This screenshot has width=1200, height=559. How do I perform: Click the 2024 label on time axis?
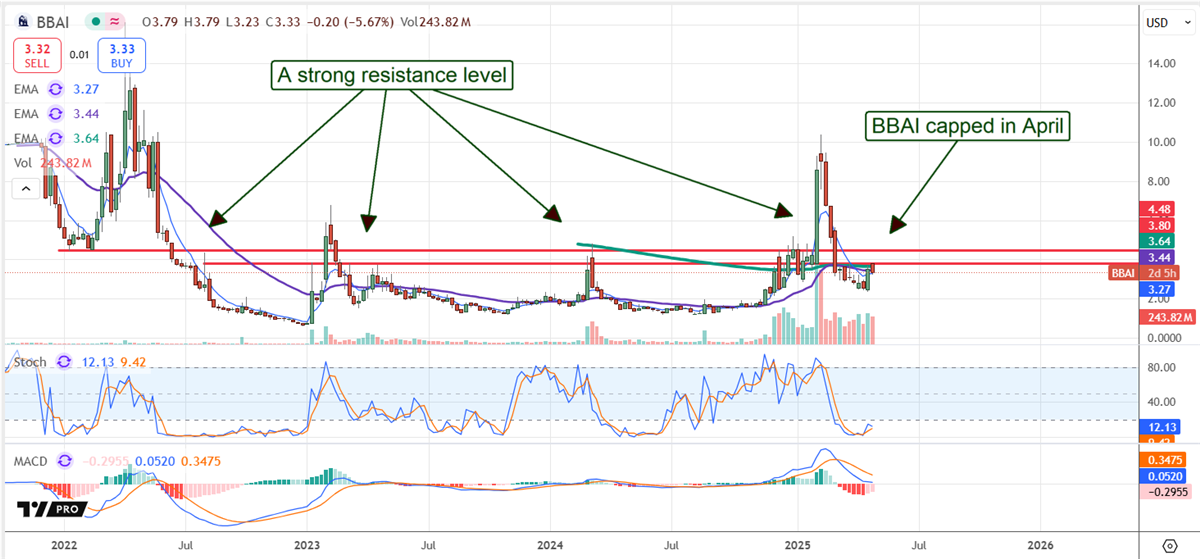point(549,546)
